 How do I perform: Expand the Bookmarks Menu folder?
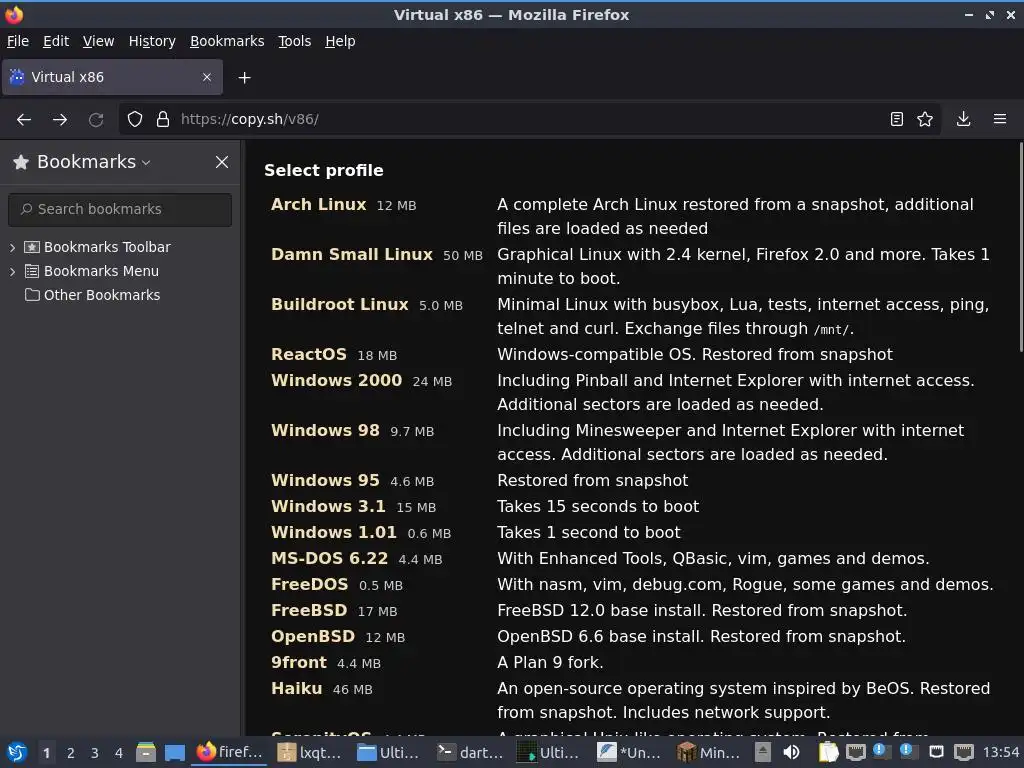(x=12, y=272)
